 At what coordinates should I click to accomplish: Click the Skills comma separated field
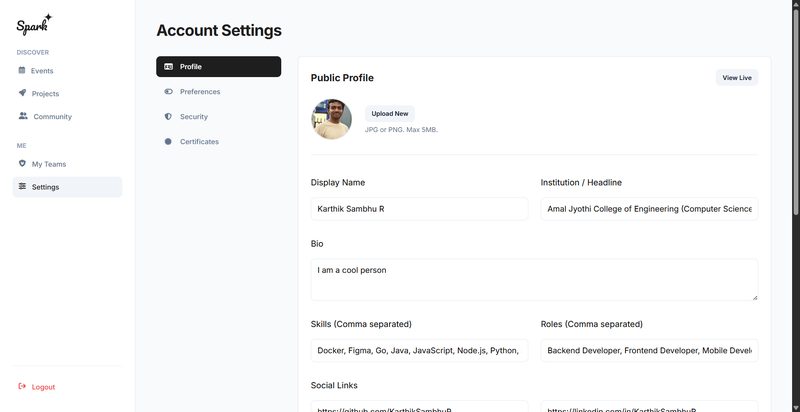pyautogui.click(x=419, y=350)
